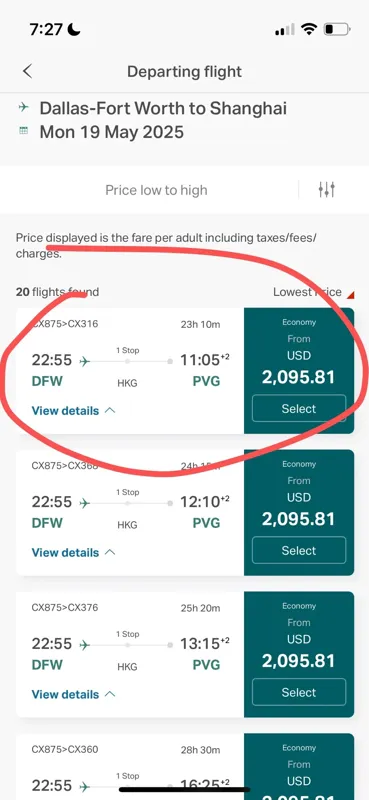This screenshot has height=800, width=369.
Task: Tap the Economy fare panel of CX875>CX376
Action: point(299,654)
